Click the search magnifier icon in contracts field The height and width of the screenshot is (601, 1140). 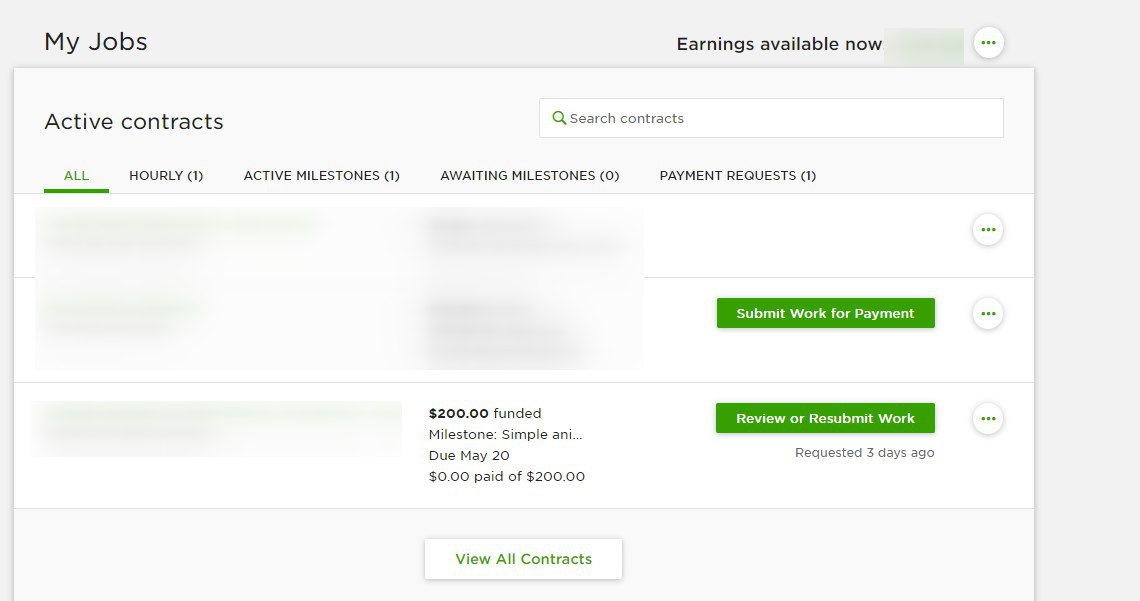click(x=558, y=118)
